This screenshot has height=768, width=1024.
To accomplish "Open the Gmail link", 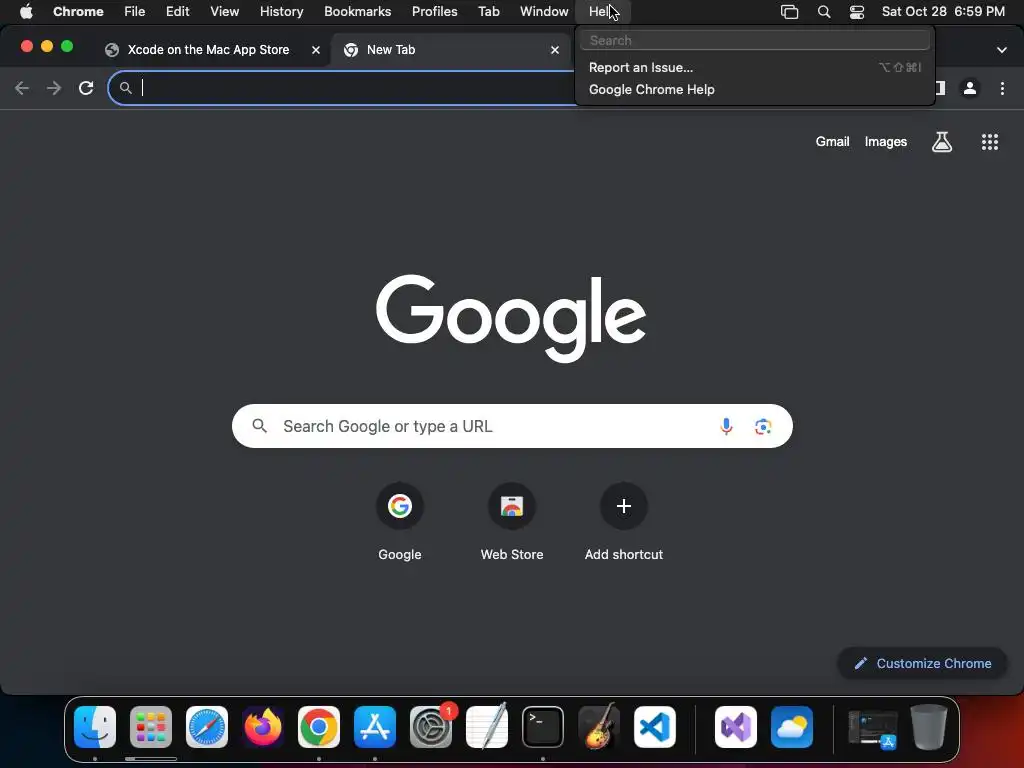I will click(x=833, y=142).
